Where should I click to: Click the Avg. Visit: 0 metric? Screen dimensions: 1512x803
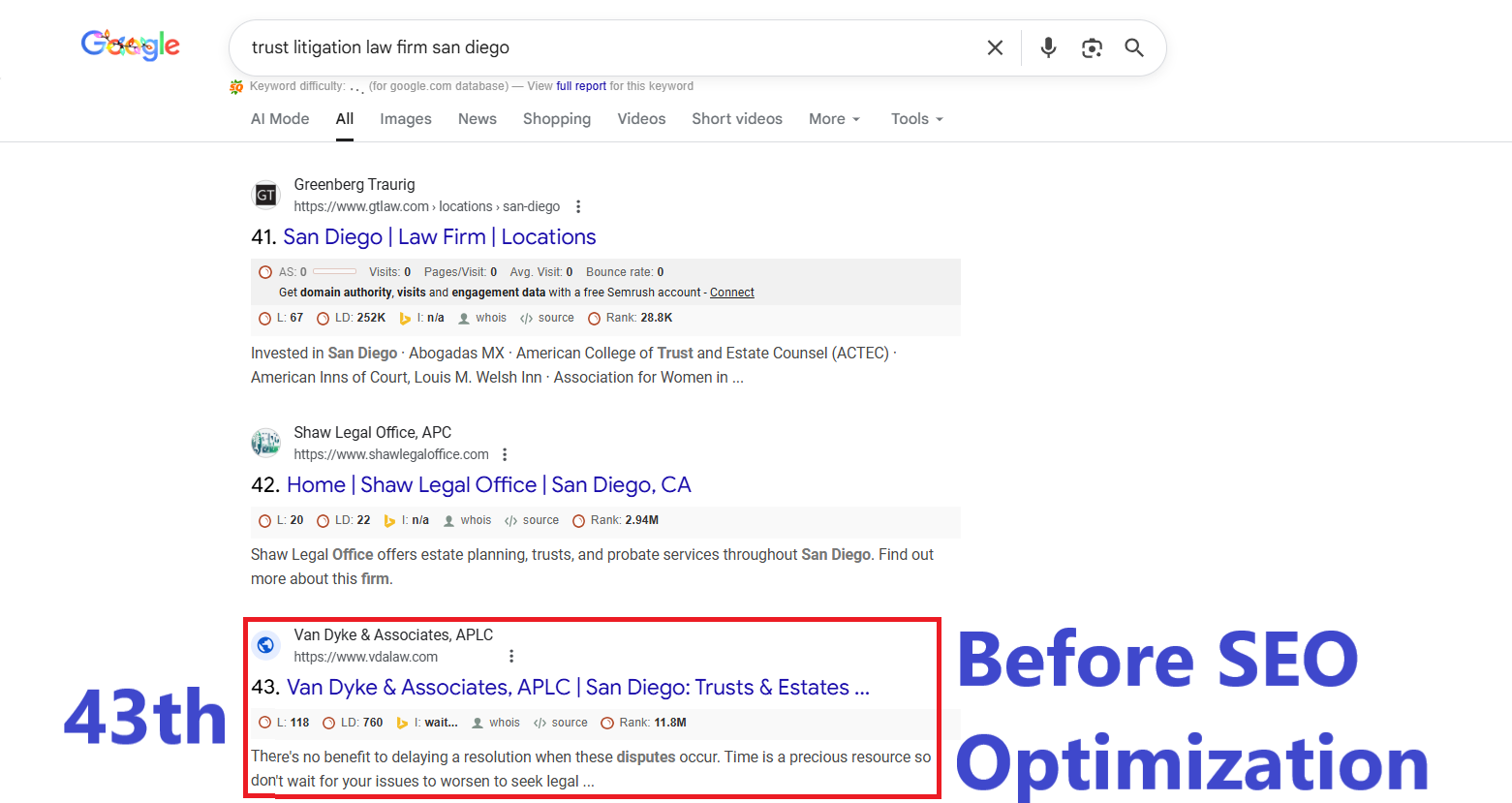(541, 272)
